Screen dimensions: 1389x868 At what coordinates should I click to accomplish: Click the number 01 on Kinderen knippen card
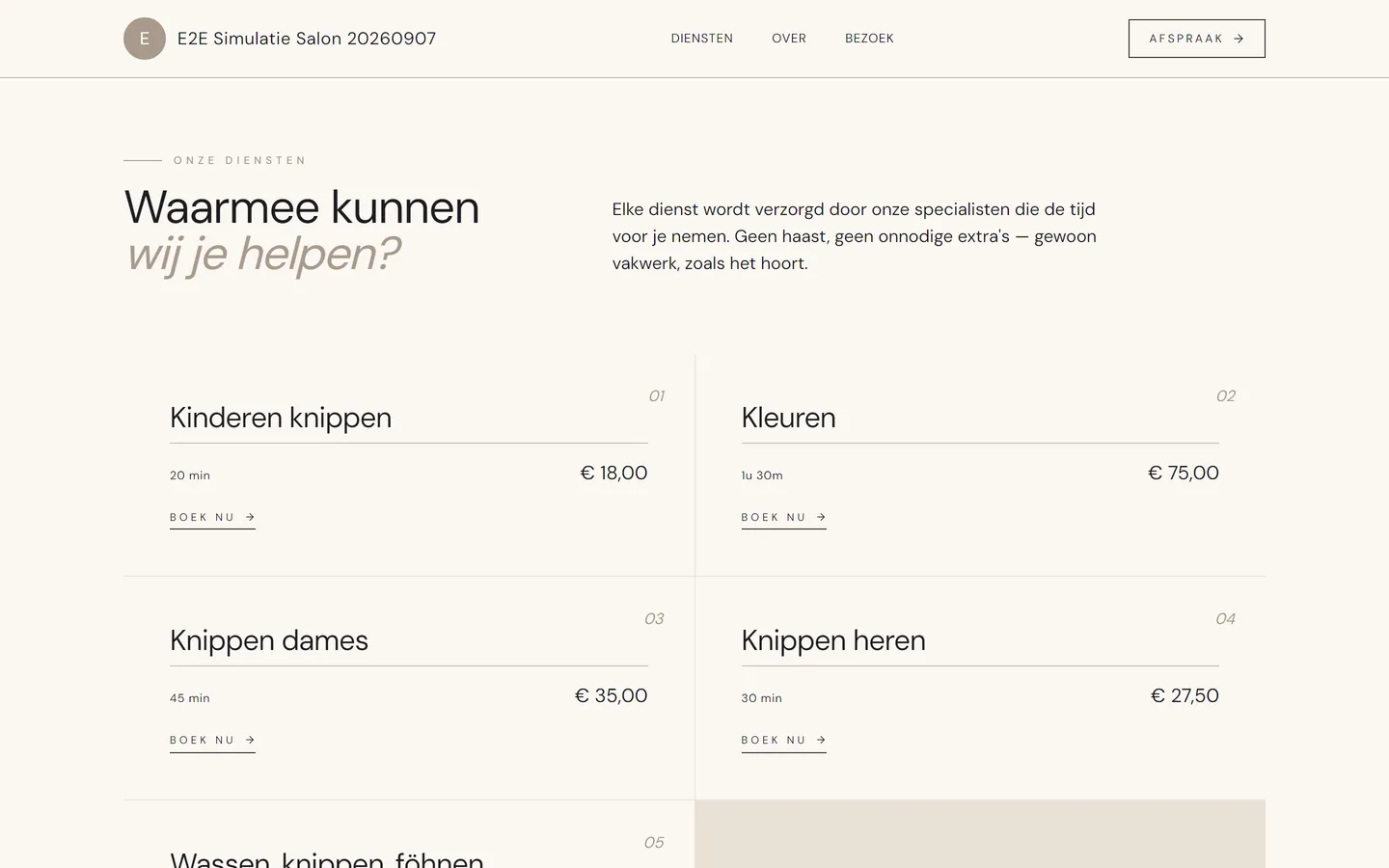(656, 396)
